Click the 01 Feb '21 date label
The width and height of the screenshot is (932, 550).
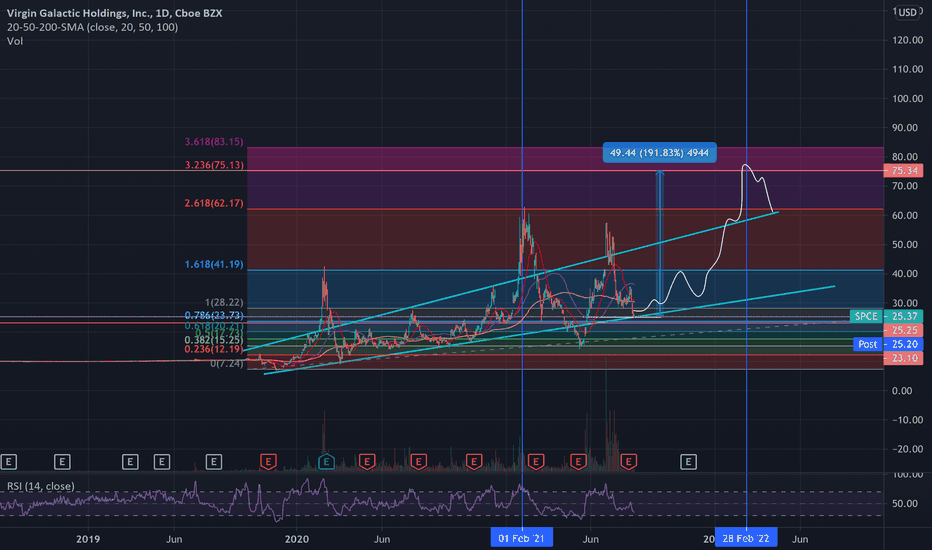coord(521,539)
